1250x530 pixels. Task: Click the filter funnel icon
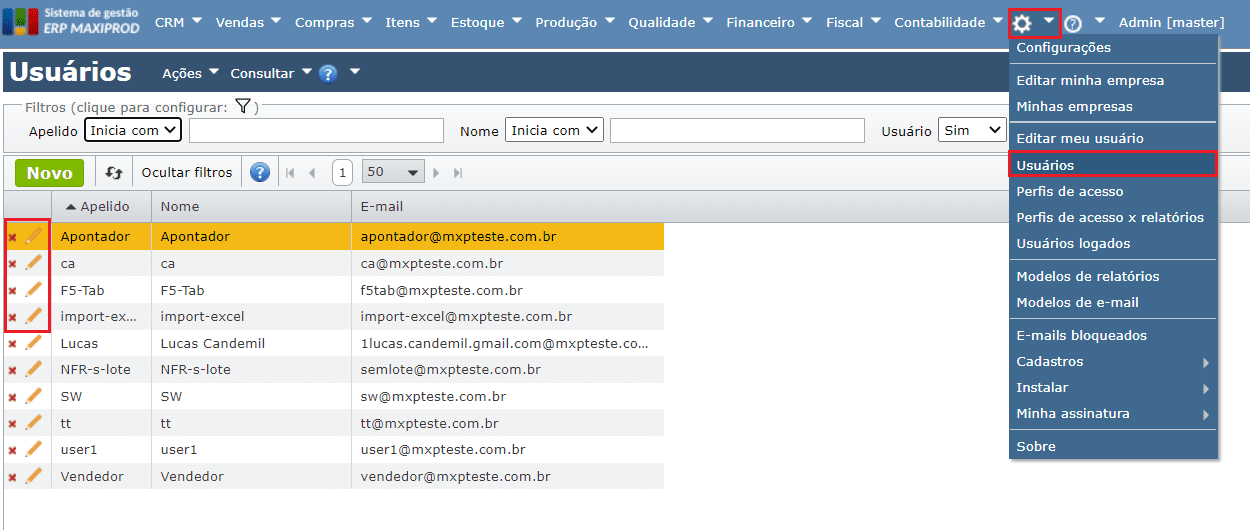pyautogui.click(x=243, y=106)
